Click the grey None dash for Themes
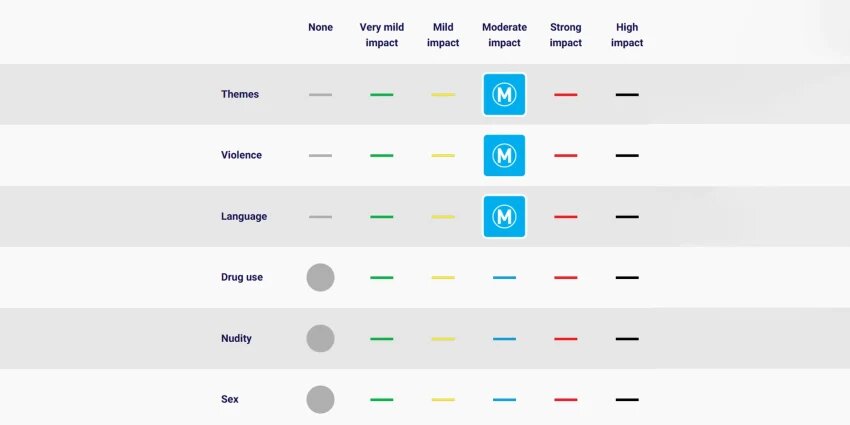 tap(320, 95)
